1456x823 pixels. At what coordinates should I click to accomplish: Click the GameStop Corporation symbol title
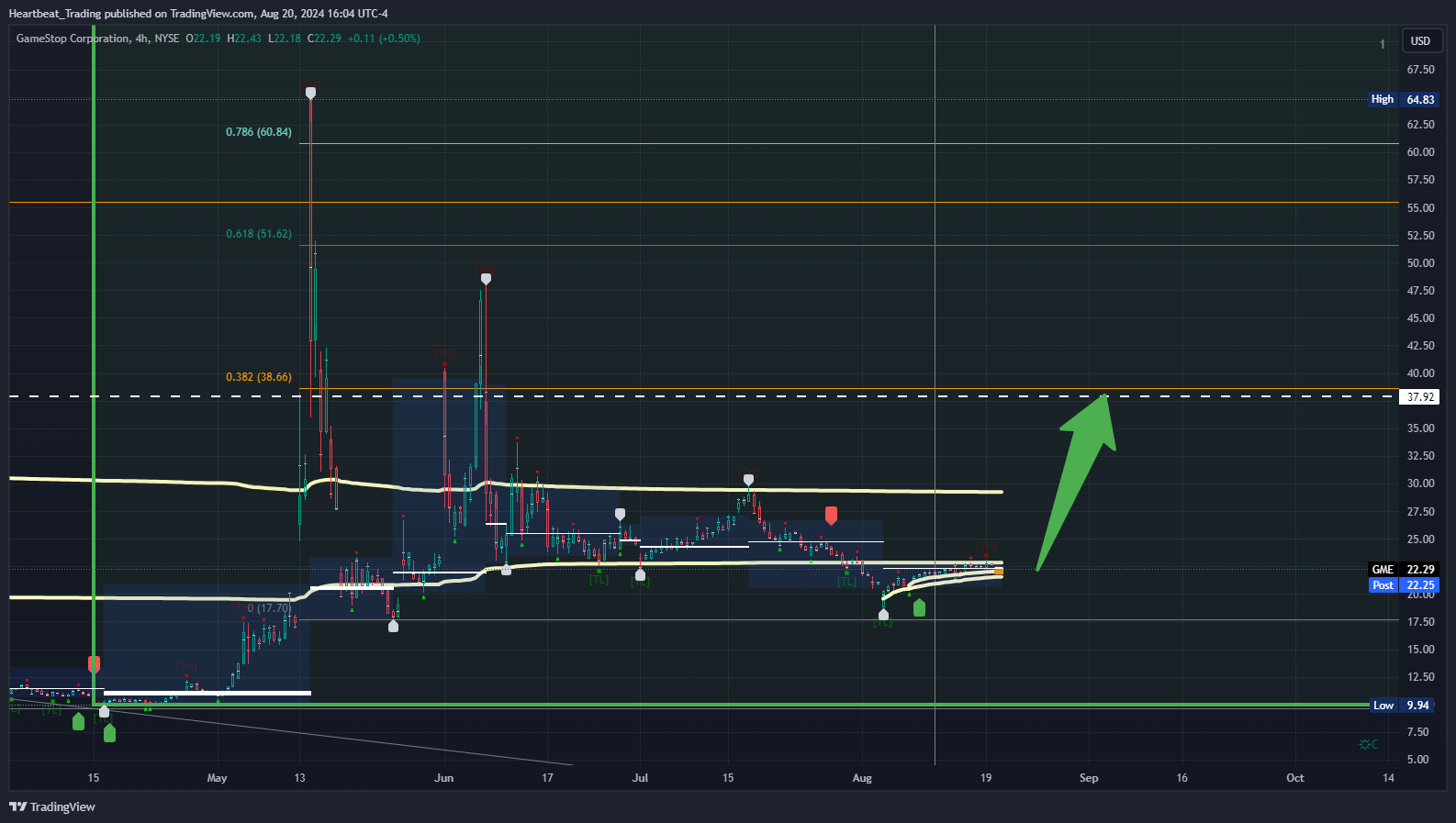pos(73,39)
